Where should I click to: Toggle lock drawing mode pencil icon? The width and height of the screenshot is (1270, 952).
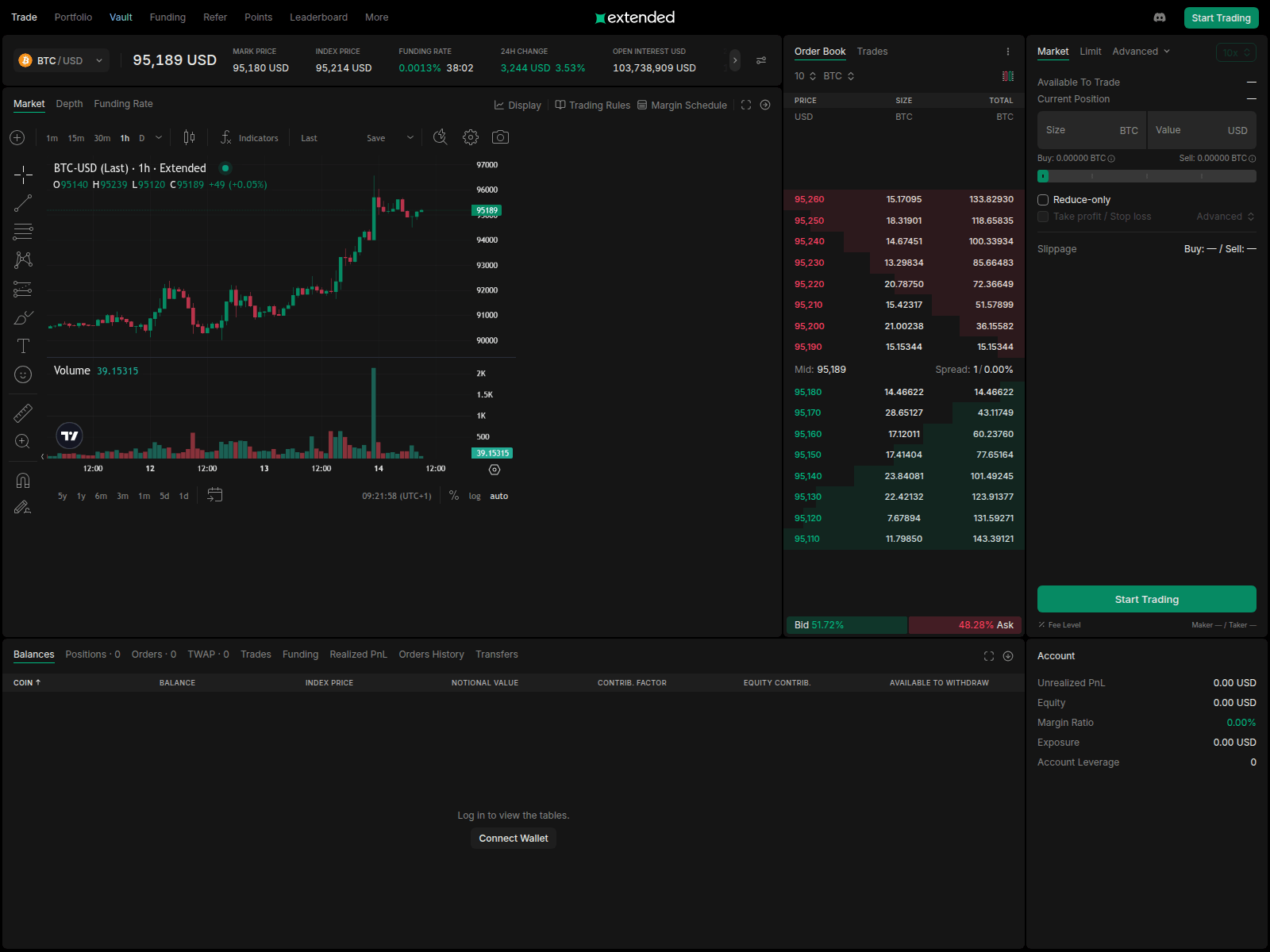pyautogui.click(x=23, y=508)
